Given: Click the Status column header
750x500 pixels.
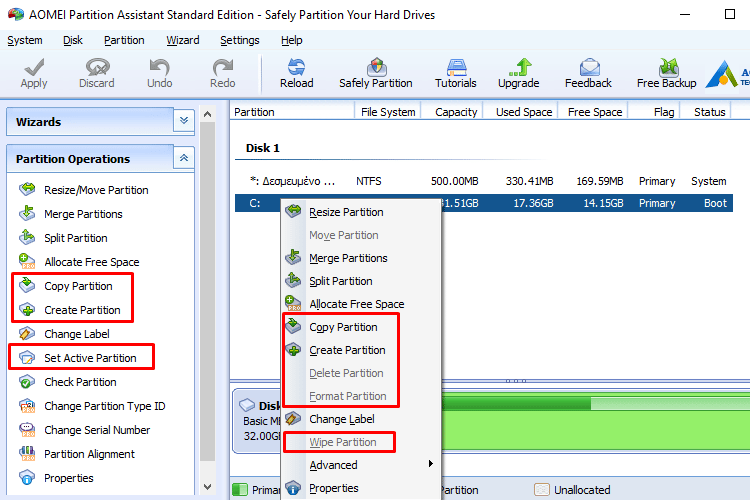Looking at the screenshot, I should click(x=705, y=112).
